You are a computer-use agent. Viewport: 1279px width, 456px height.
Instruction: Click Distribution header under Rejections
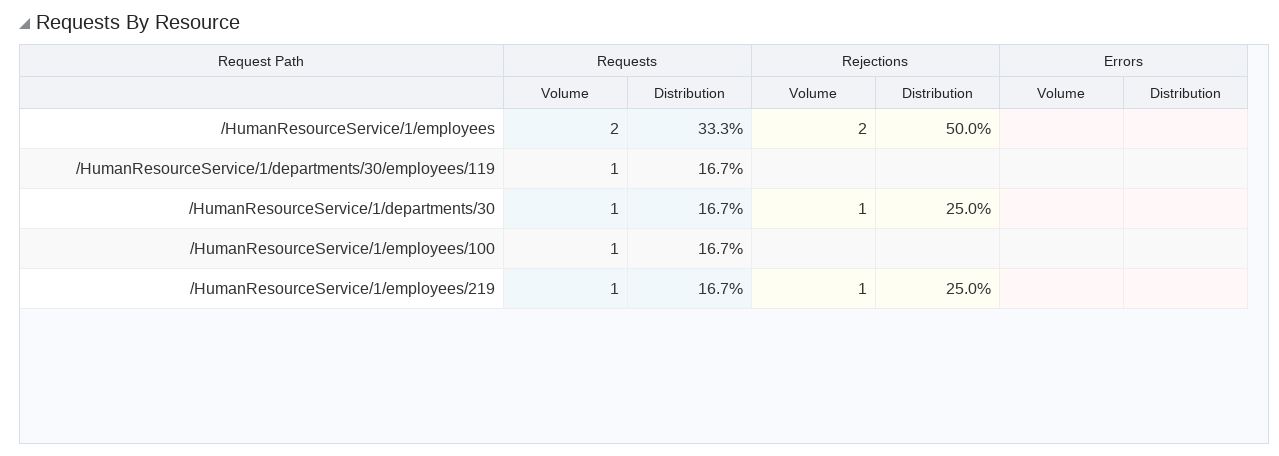936,93
